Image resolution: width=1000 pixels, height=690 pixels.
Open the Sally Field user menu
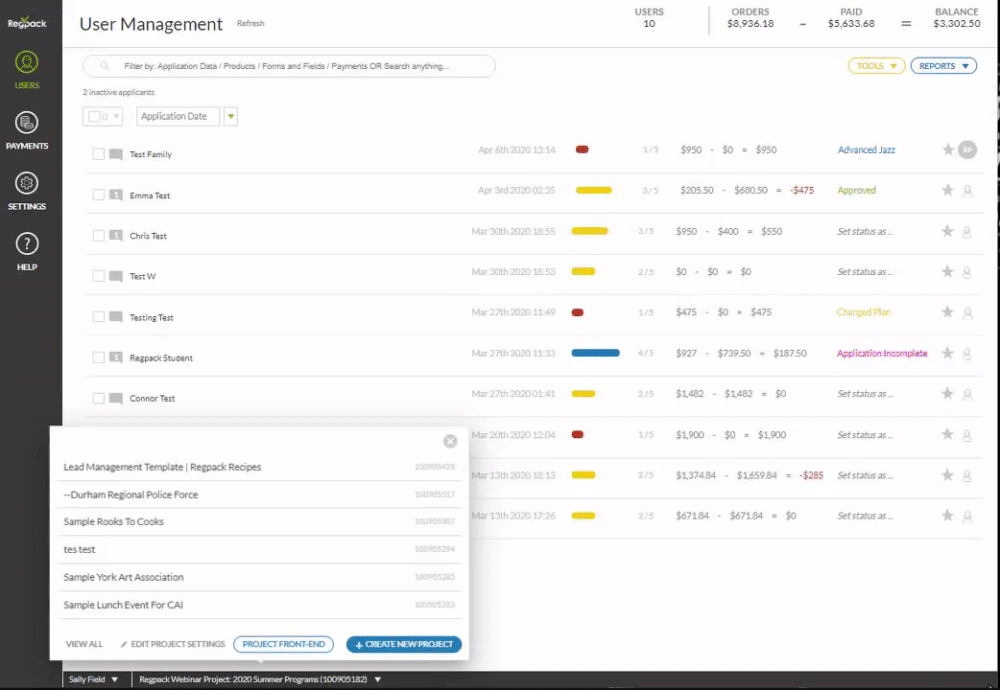pos(93,679)
